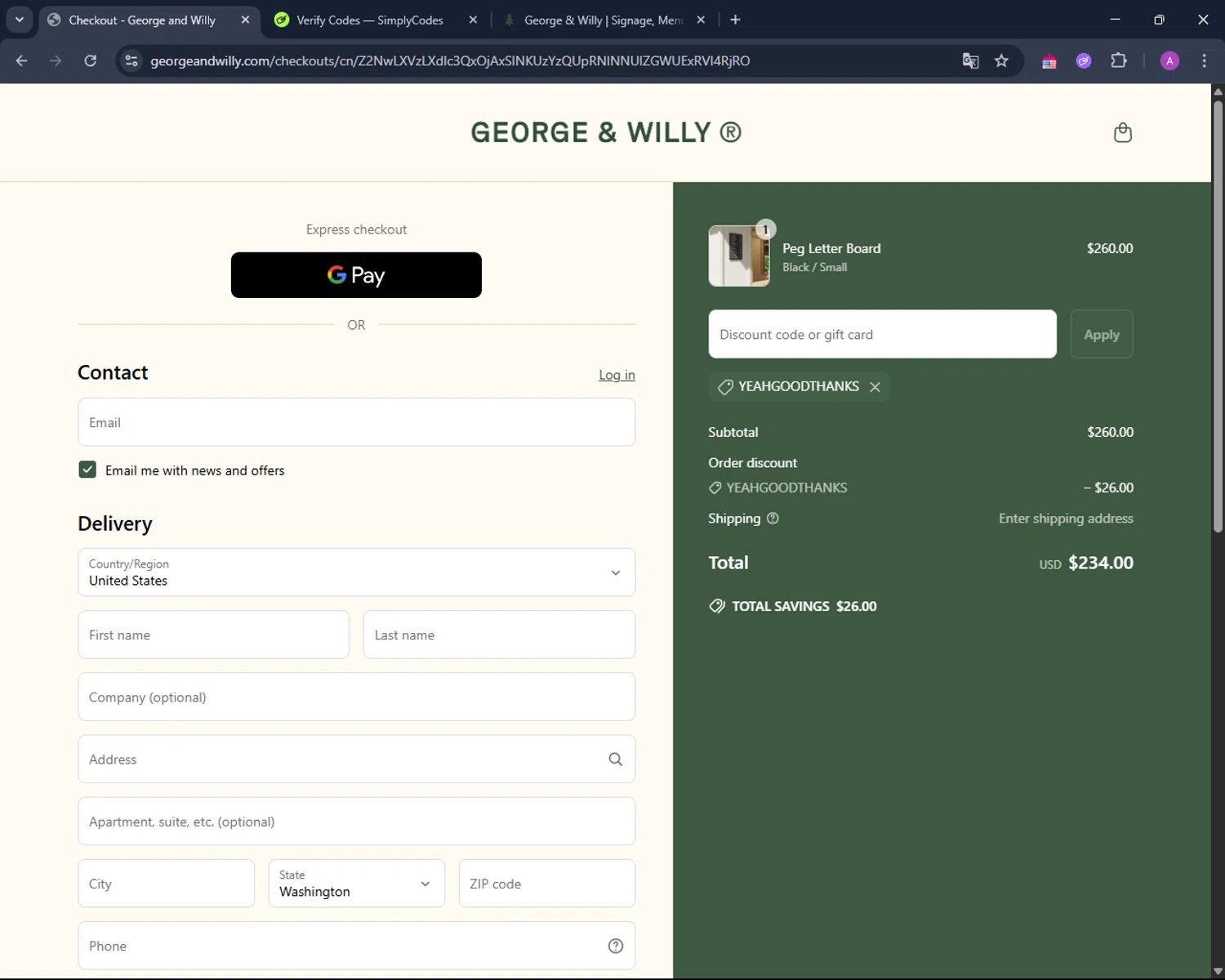This screenshot has width=1225, height=980.
Task: Open the tab search dropdown arrow
Action: [20, 20]
